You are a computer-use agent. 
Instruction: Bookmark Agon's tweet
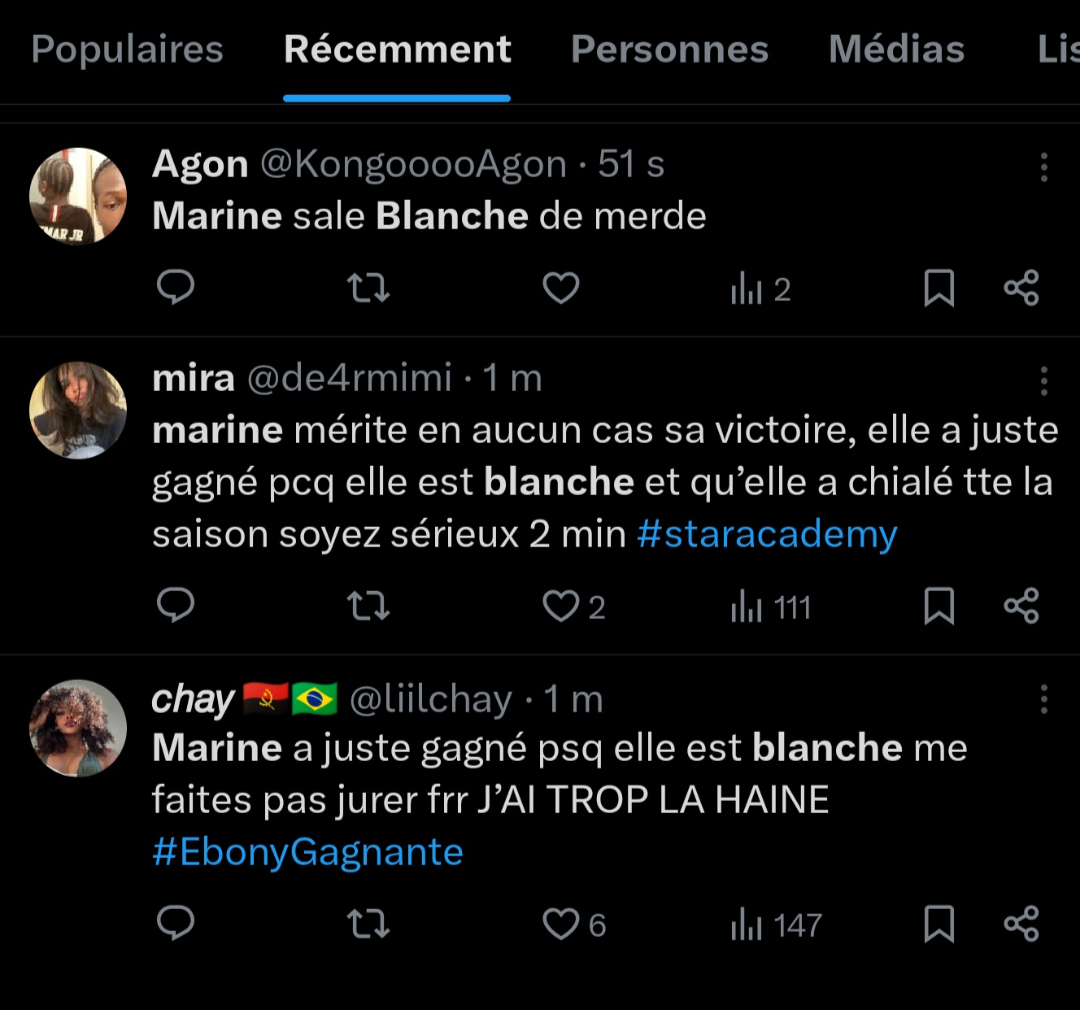click(938, 289)
